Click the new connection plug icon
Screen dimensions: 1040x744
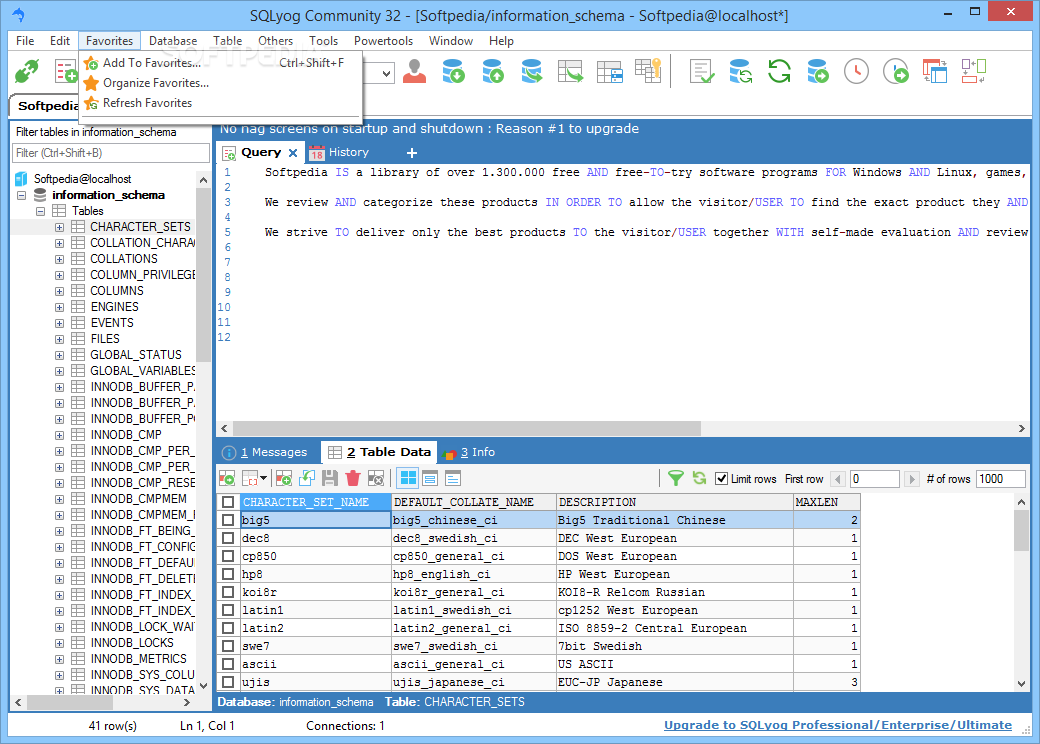tap(27, 71)
